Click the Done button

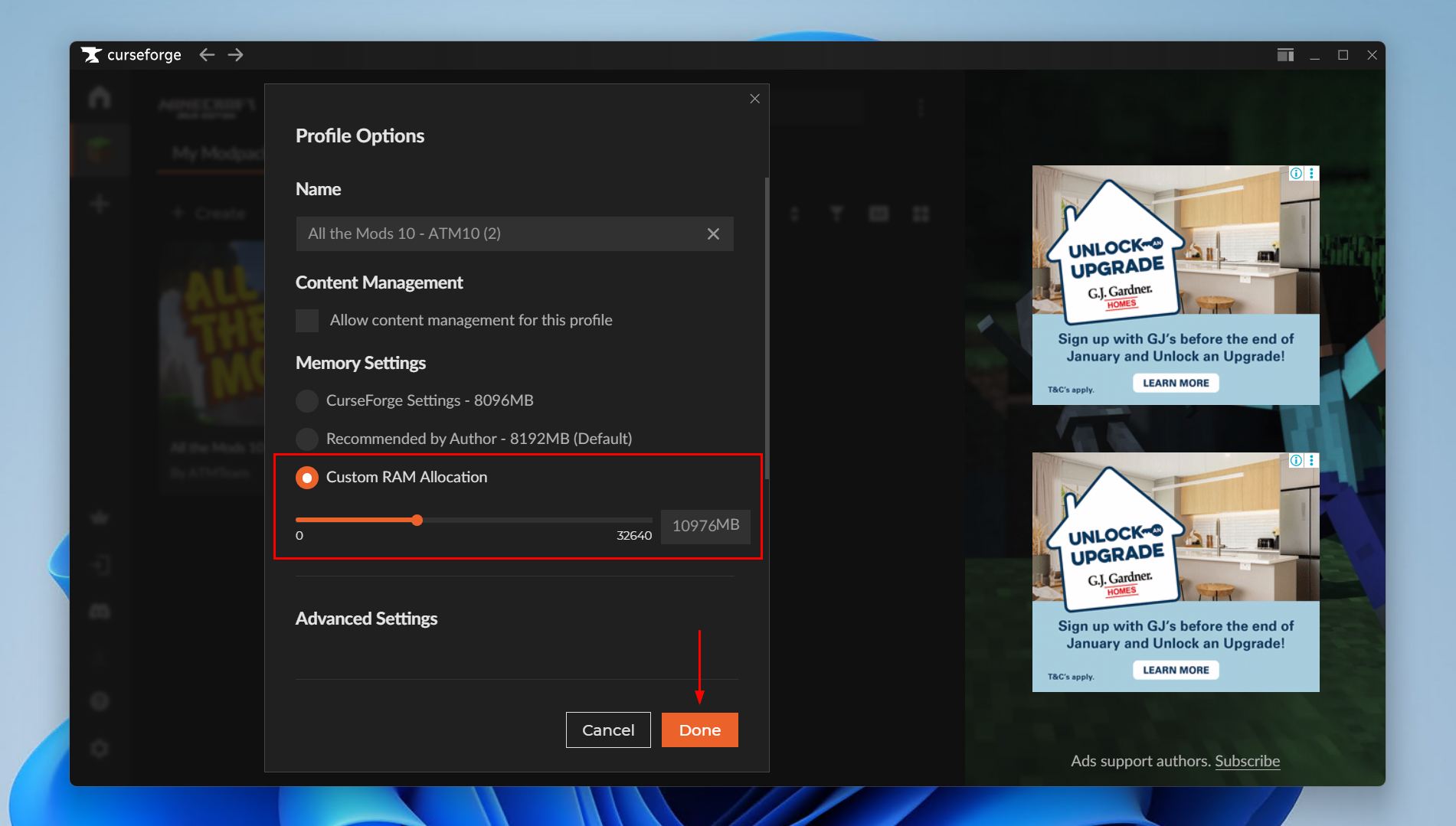pyautogui.click(x=699, y=730)
